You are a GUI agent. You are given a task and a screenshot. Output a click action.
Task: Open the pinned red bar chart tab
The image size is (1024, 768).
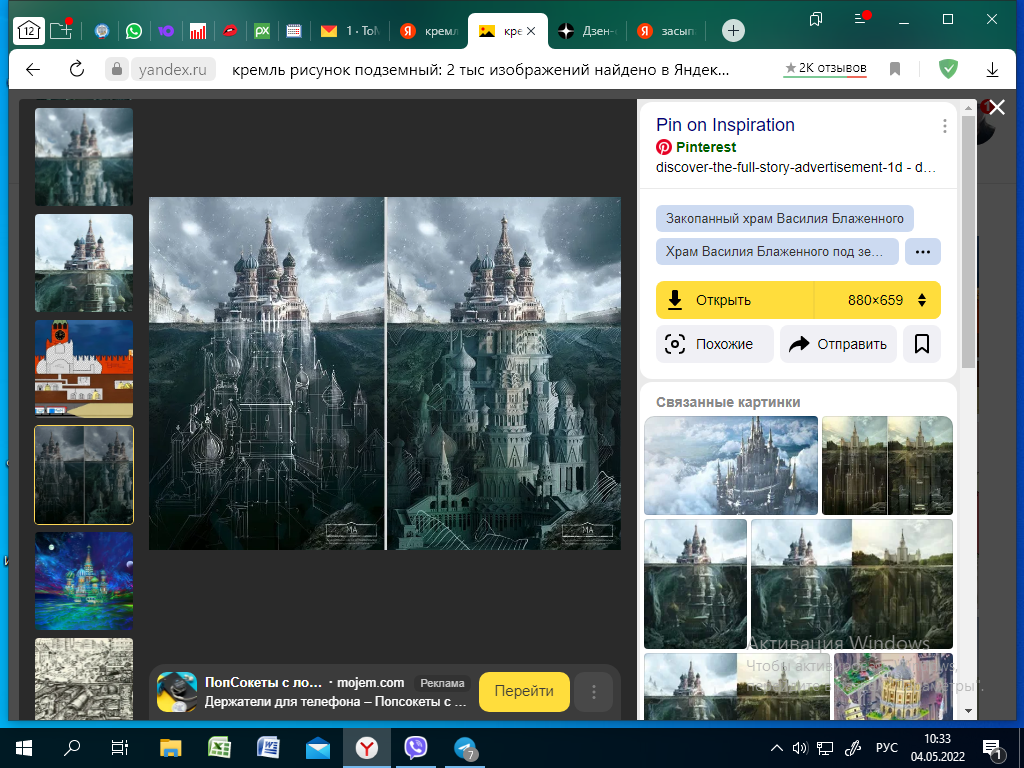coord(198,31)
